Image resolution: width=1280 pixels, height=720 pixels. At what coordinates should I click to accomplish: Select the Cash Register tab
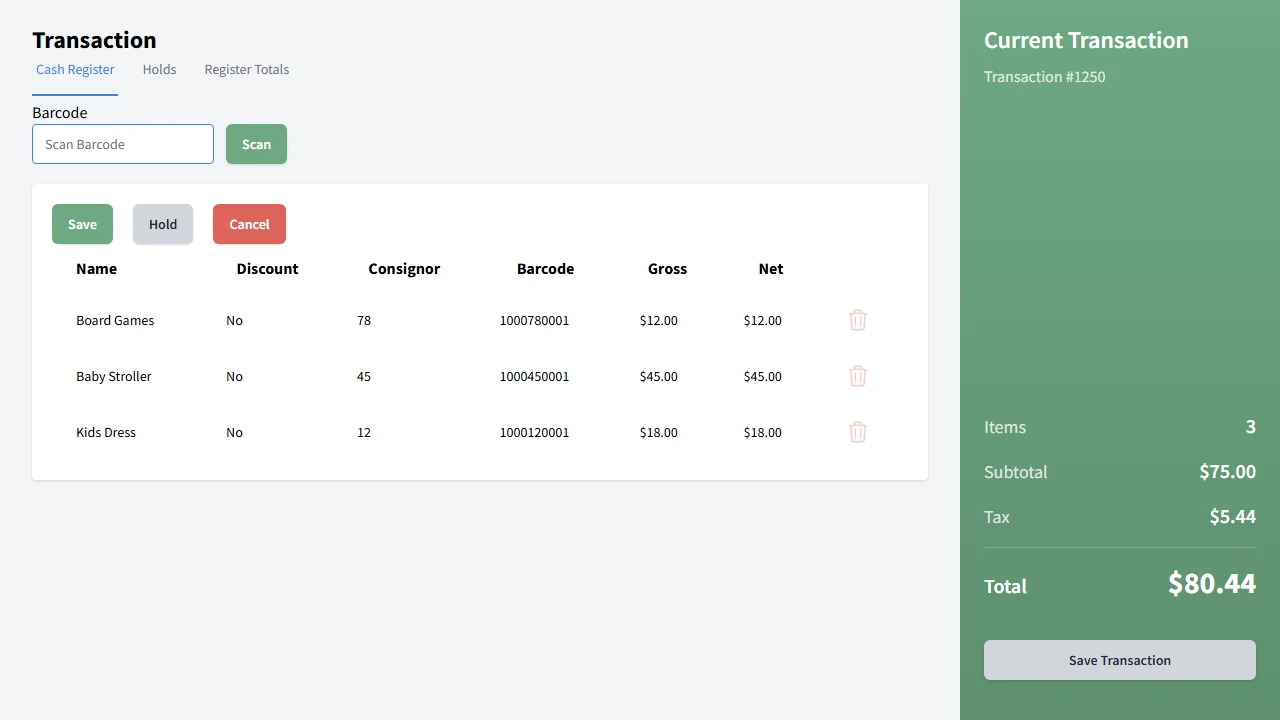click(x=75, y=70)
